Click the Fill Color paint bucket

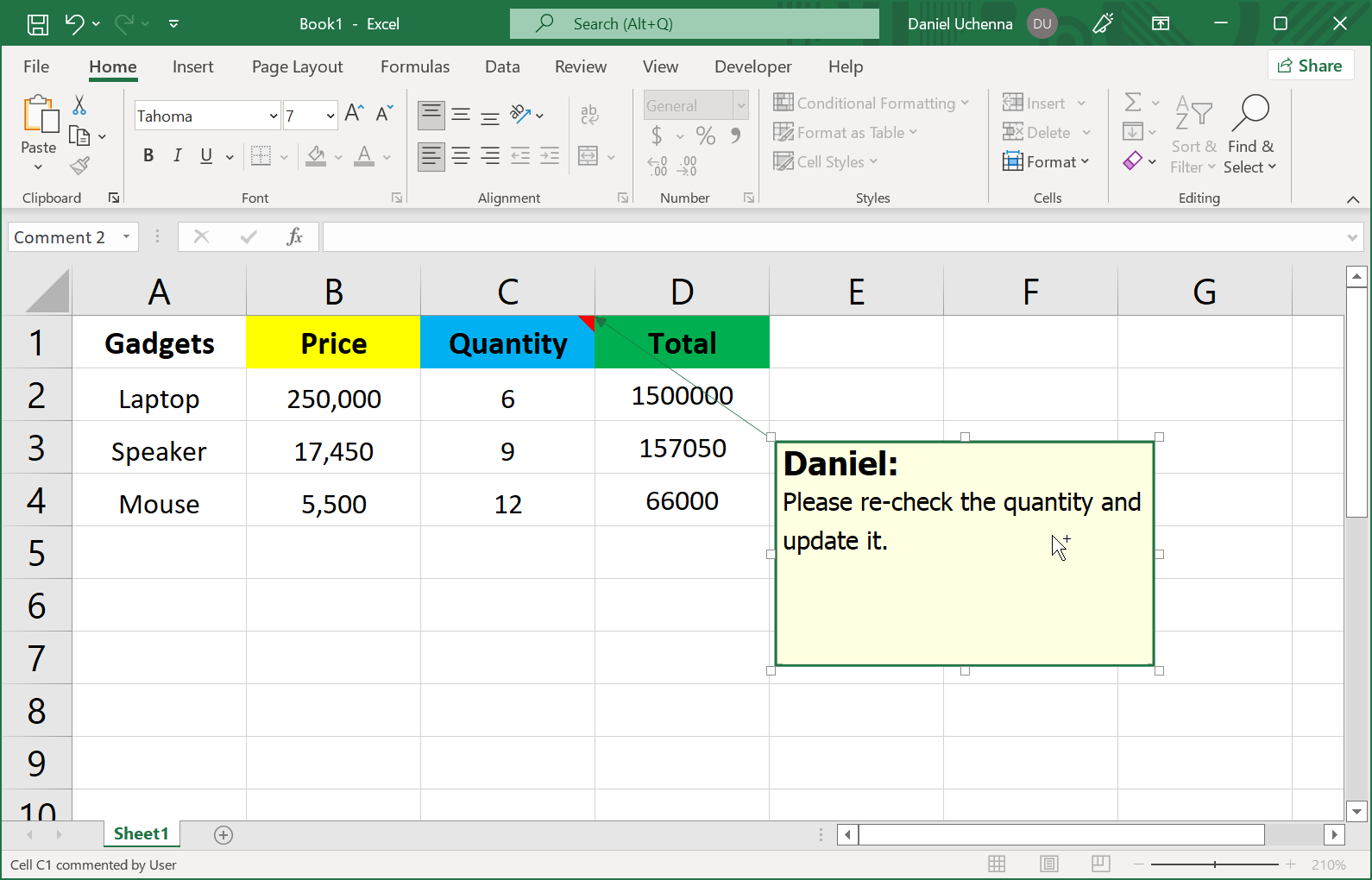316,155
